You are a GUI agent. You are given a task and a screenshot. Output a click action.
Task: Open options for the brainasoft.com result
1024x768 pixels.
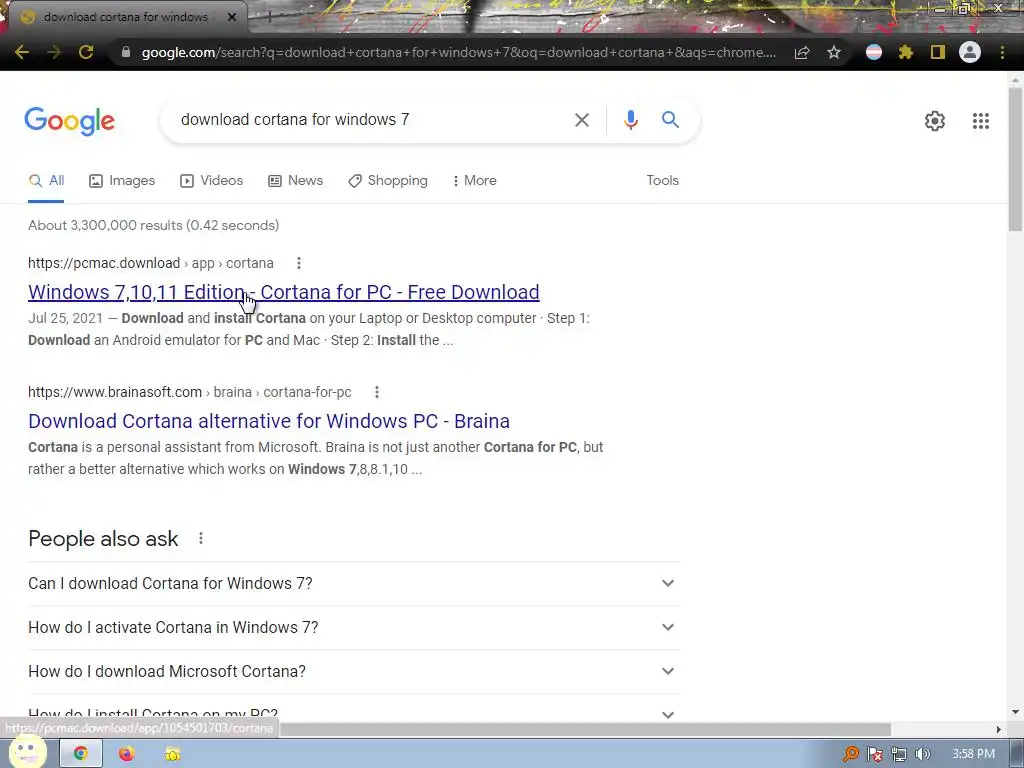(x=376, y=392)
